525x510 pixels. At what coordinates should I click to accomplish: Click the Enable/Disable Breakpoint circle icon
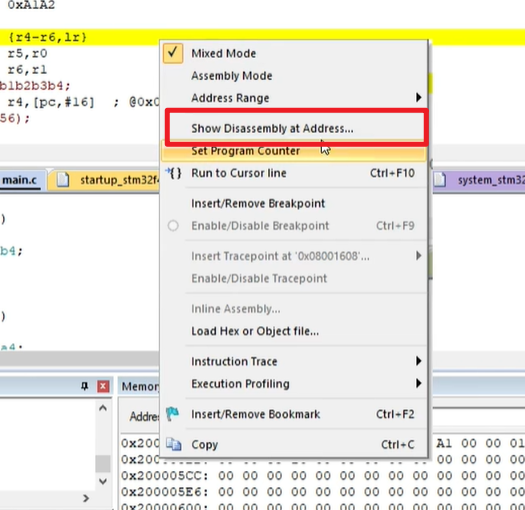pos(173,226)
